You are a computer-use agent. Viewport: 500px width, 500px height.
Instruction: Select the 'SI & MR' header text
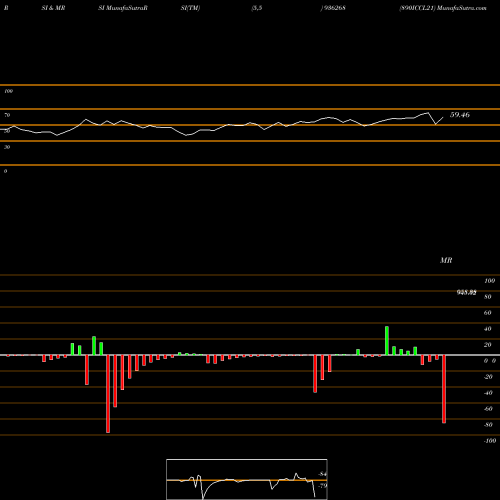(x=53, y=8)
